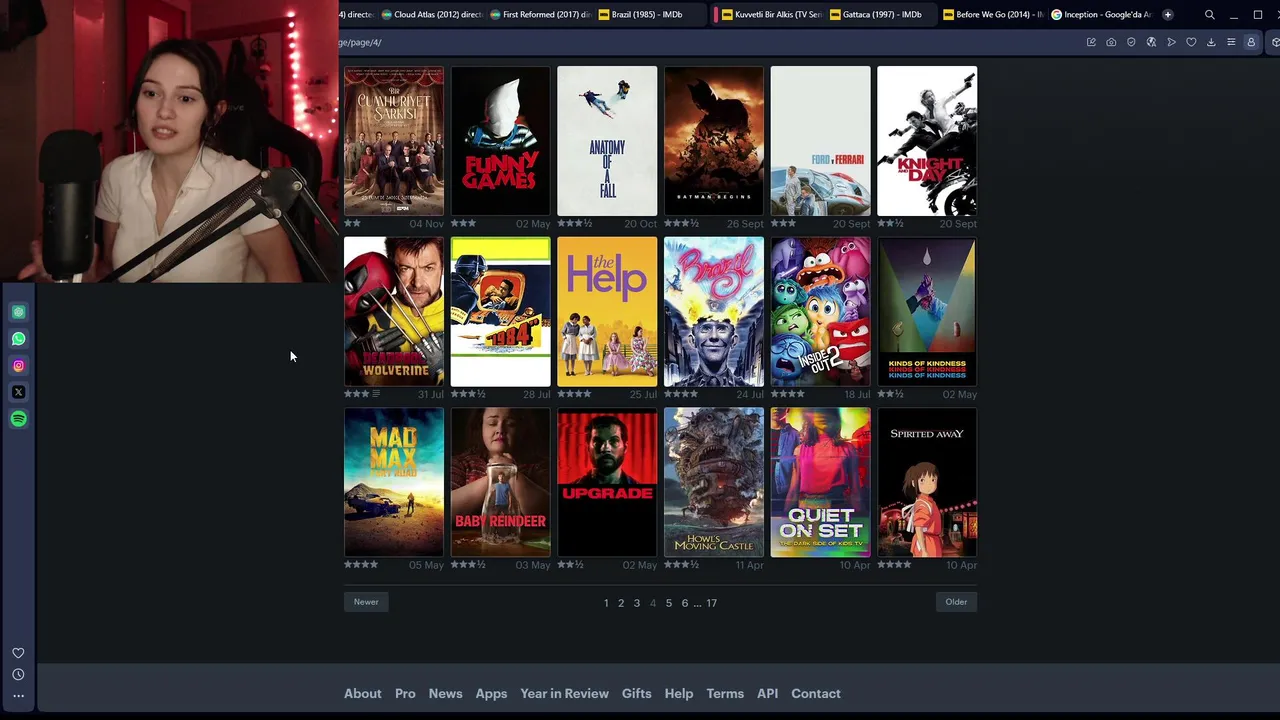Switch to First Reformed (2017) tab
The image size is (1280, 720).
(541, 14)
